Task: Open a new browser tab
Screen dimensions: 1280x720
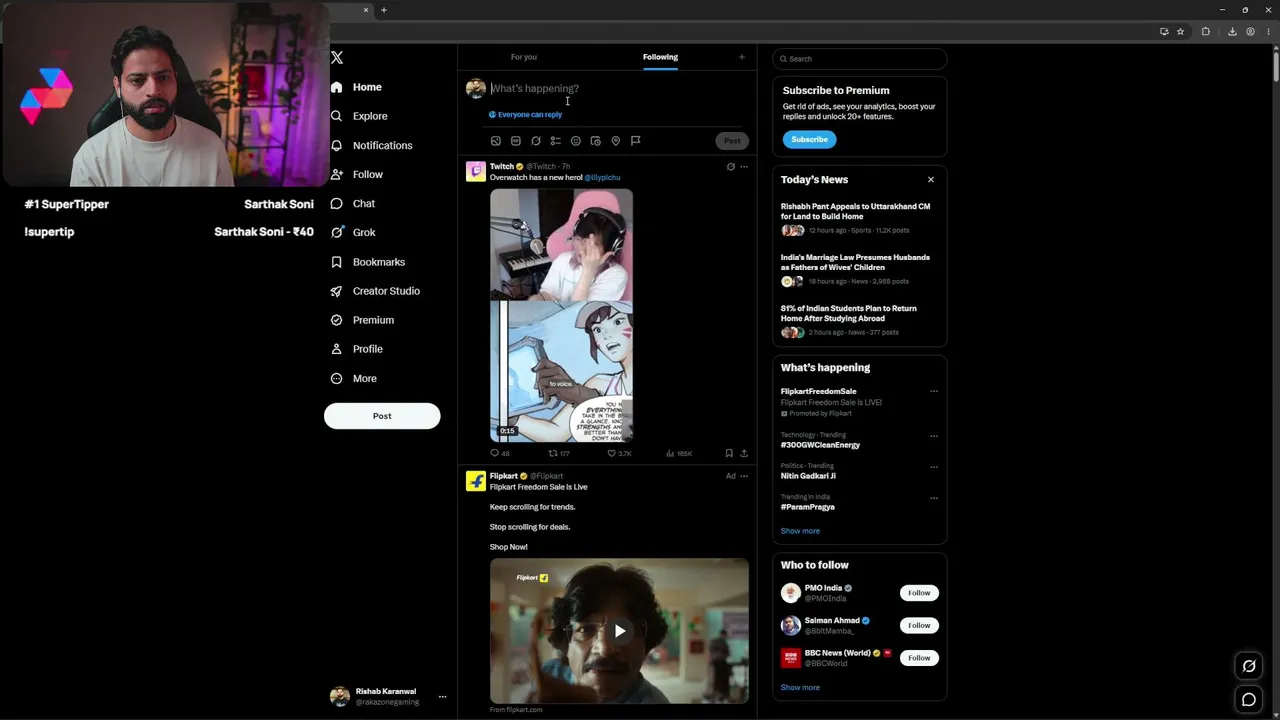Action: [x=383, y=10]
